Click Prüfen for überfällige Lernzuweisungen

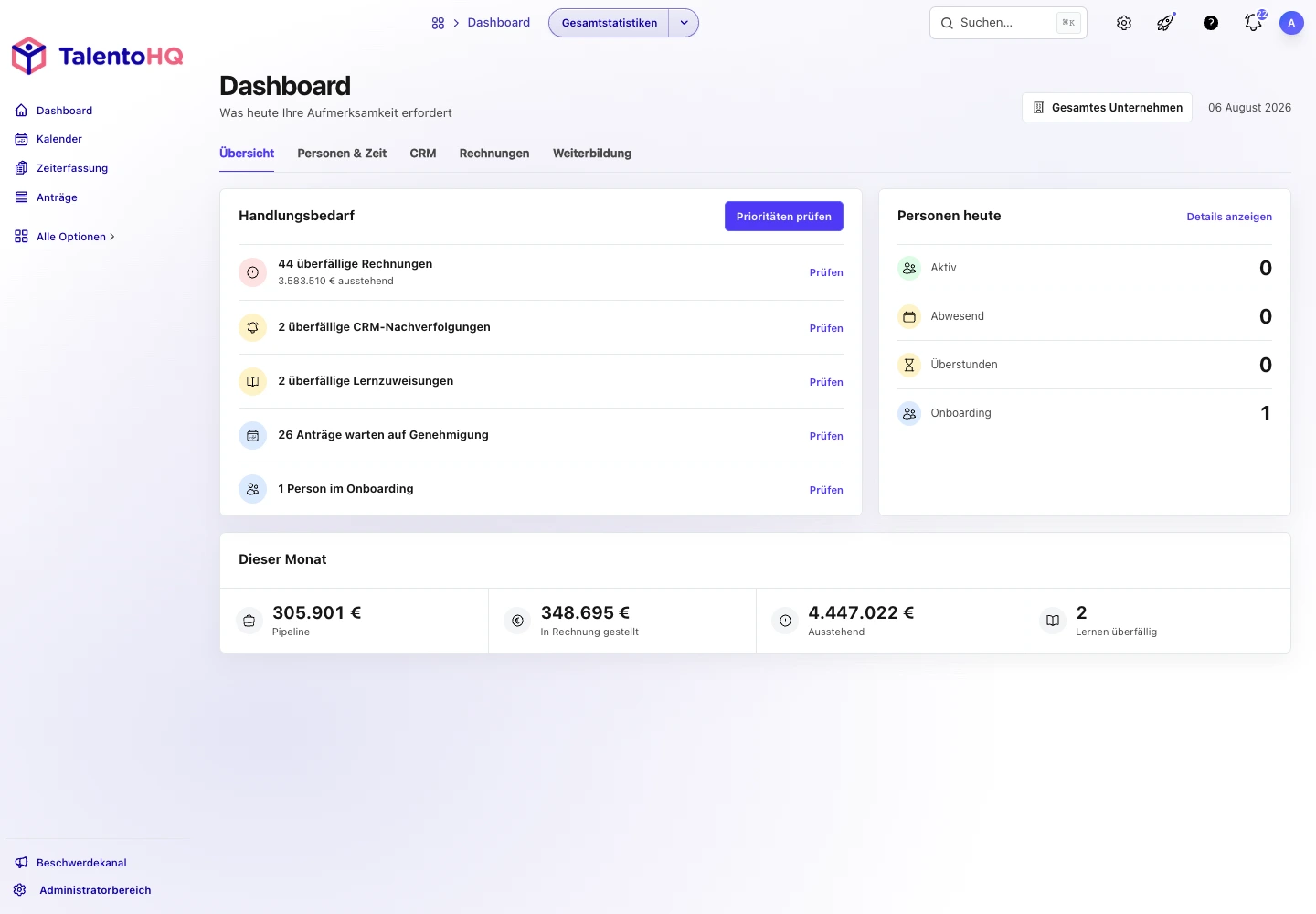(826, 382)
